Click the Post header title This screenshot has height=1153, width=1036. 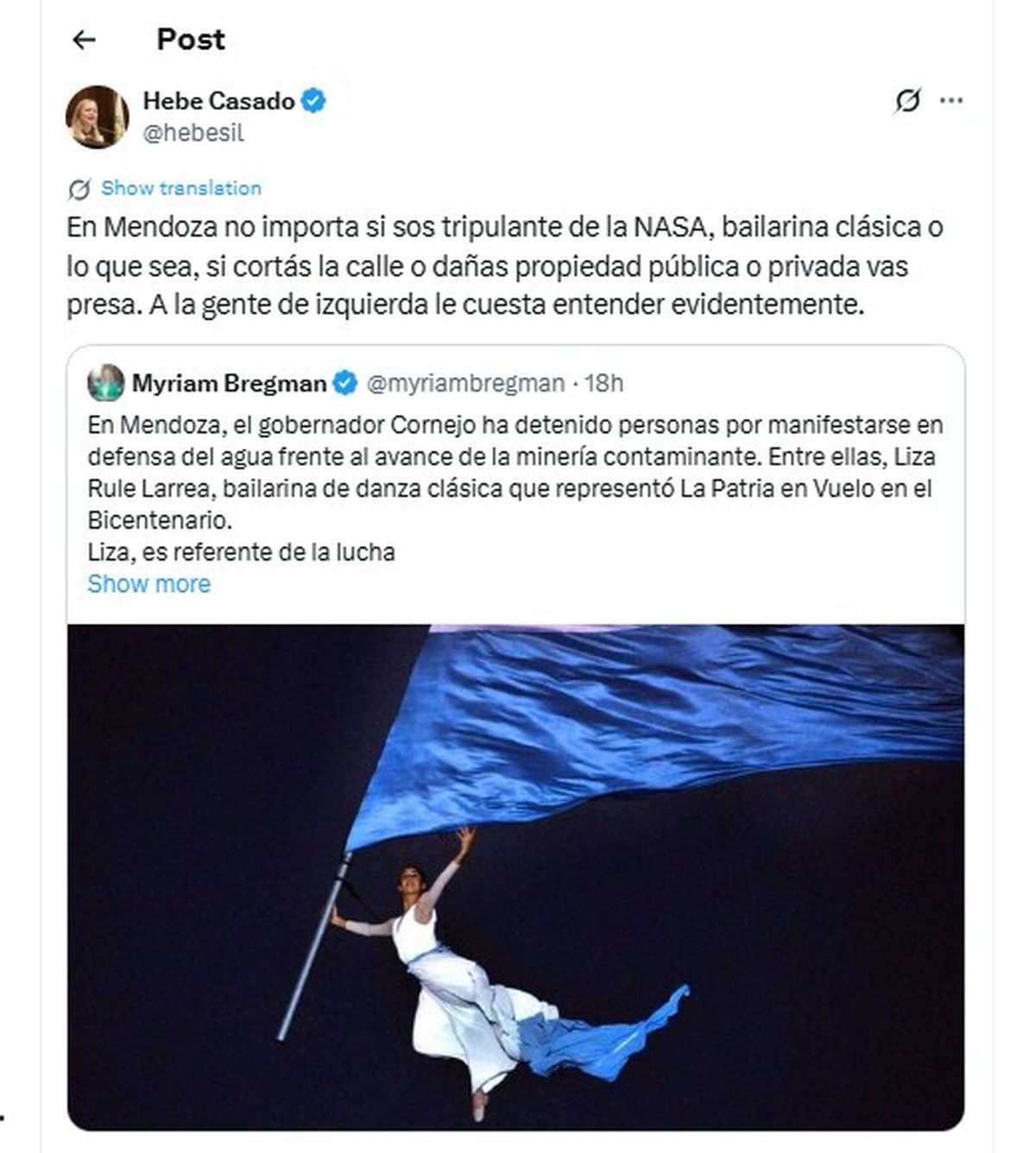click(191, 39)
